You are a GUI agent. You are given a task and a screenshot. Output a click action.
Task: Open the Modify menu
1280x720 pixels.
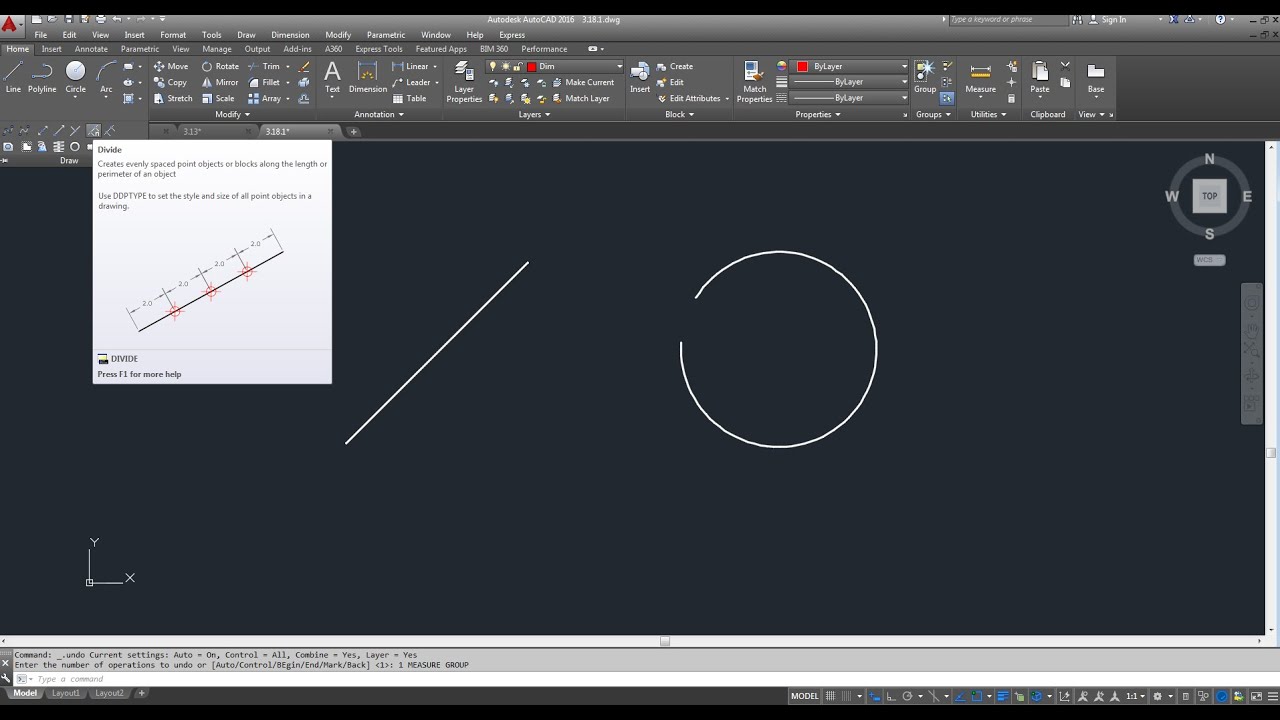pos(338,35)
